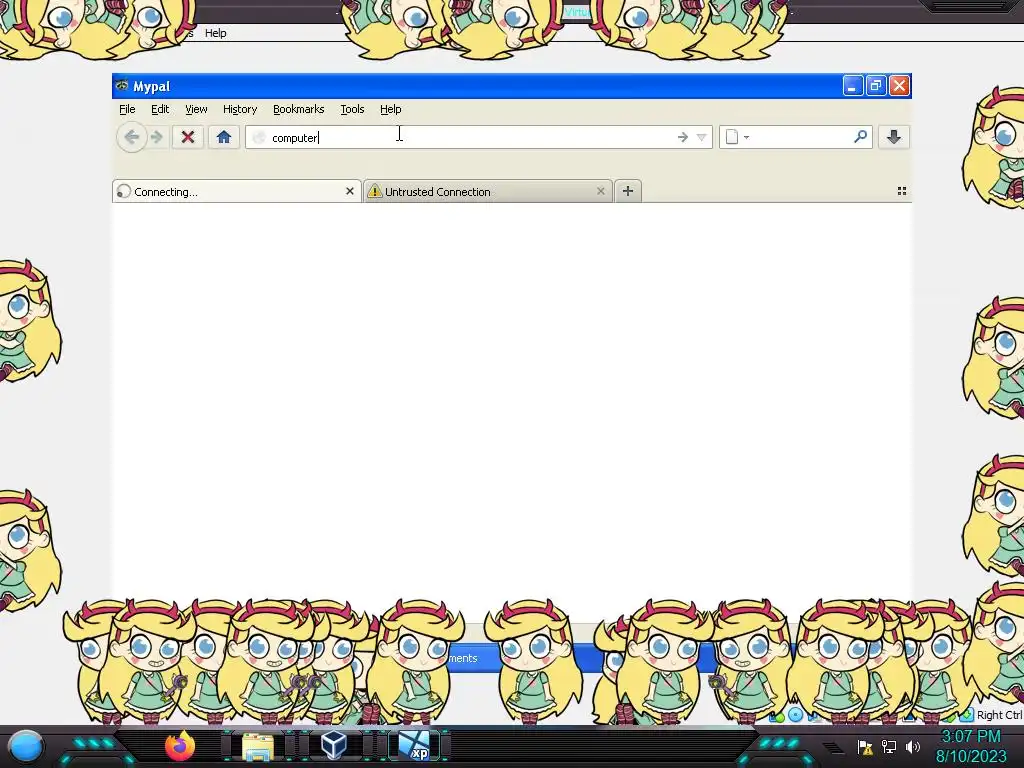
Task: Show all tabs grid icon
Action: point(902,191)
